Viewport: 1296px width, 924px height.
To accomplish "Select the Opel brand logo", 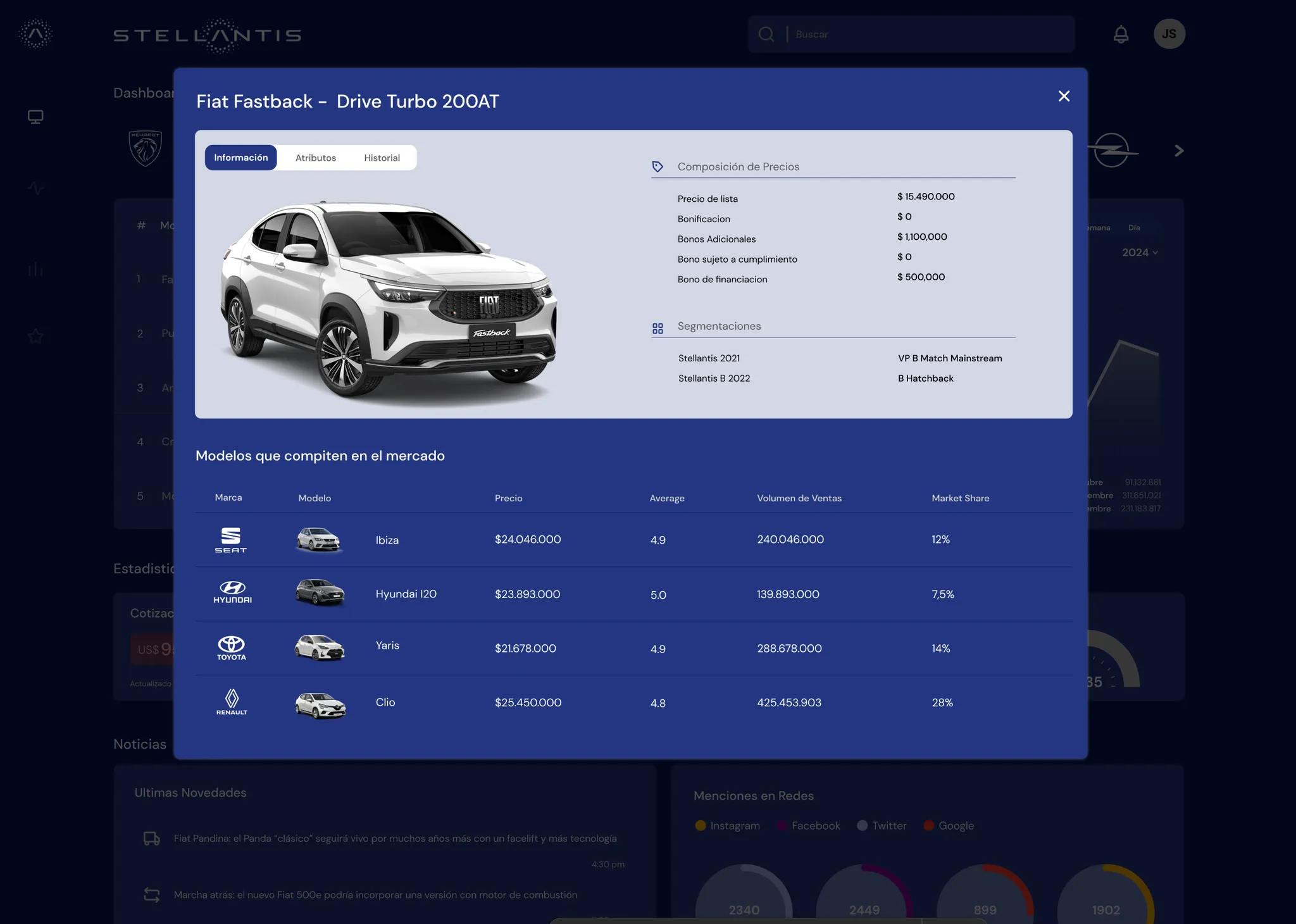I will click(x=1112, y=151).
